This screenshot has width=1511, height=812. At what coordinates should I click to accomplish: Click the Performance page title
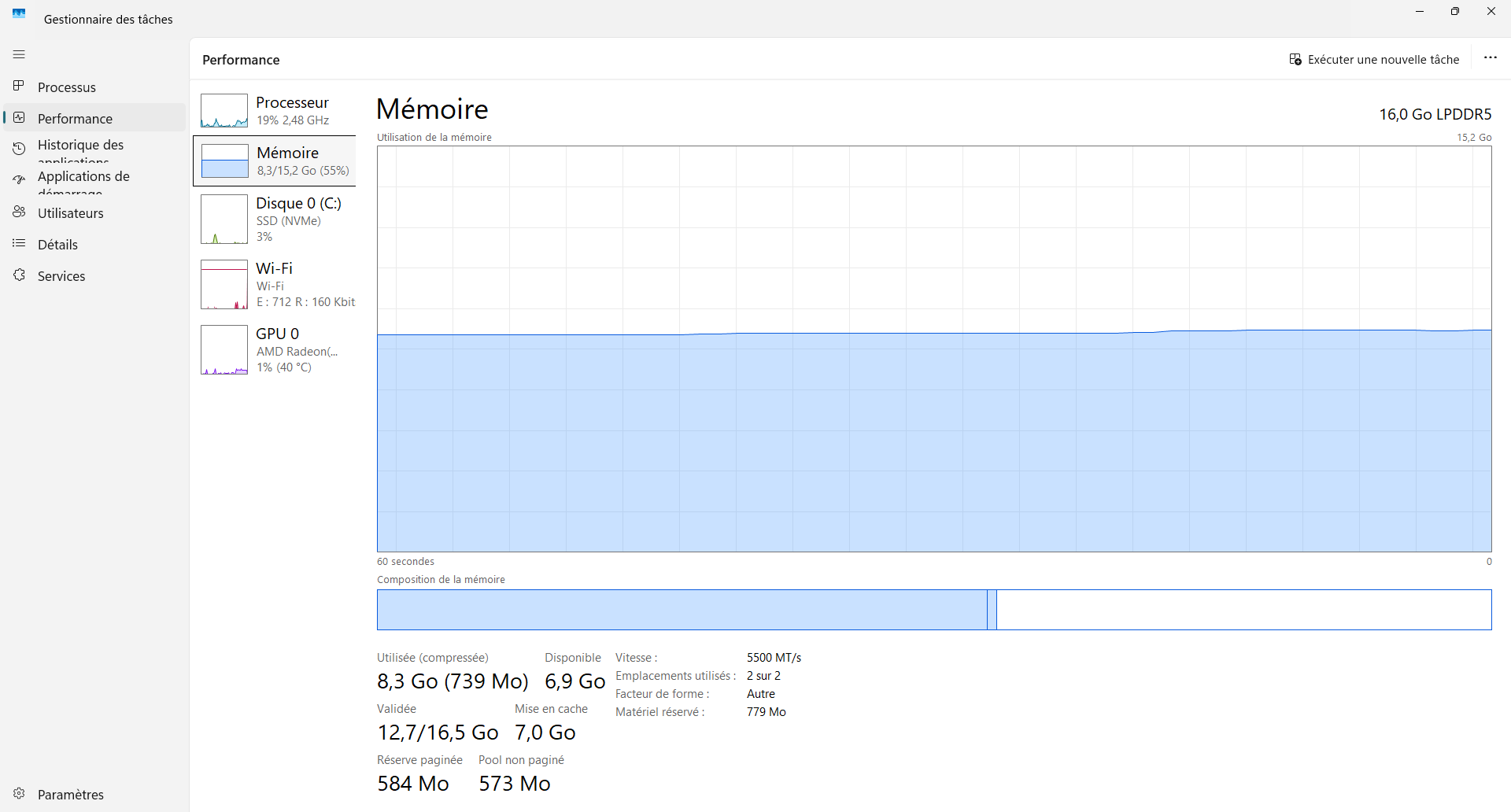tap(241, 60)
